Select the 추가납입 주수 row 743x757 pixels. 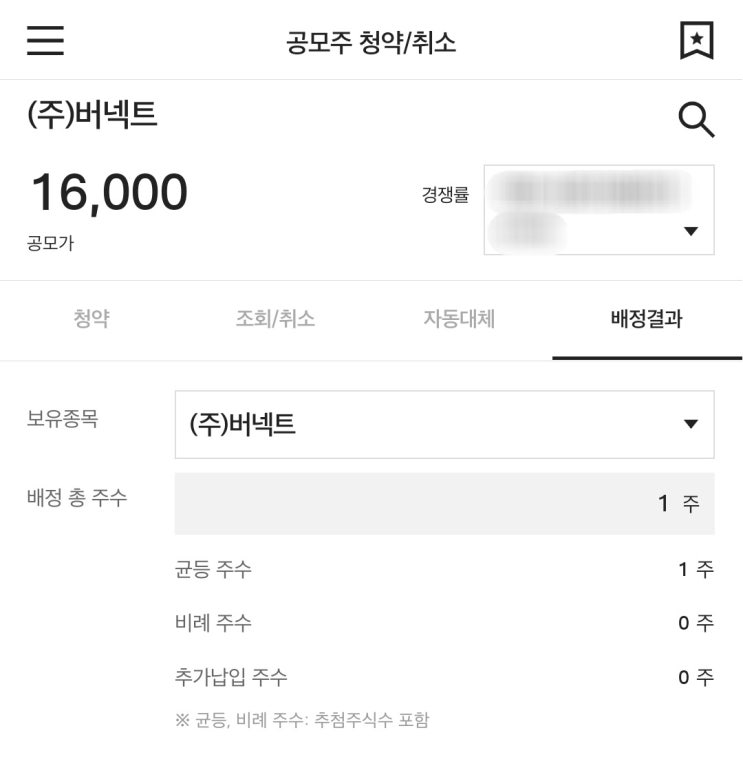coord(444,677)
